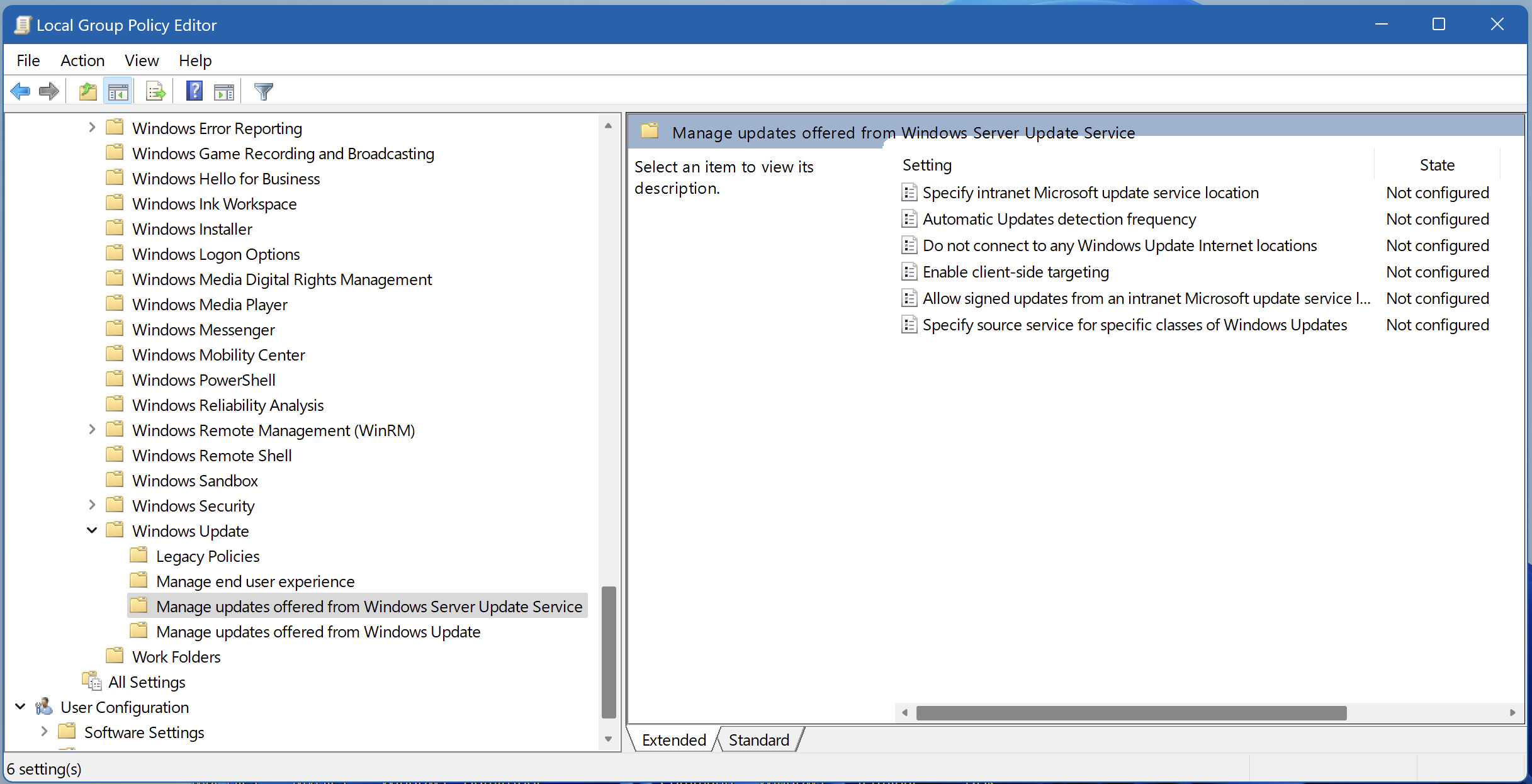This screenshot has width=1532, height=784.
Task: Click policy icon for Enable client-side targeting
Action: click(910, 272)
